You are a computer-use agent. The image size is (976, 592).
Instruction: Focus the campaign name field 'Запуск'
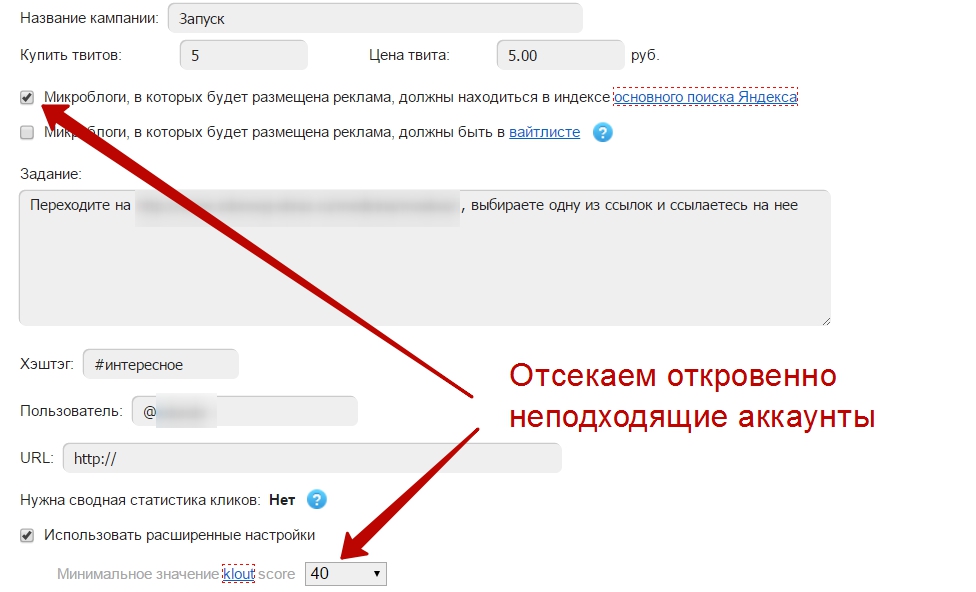375,18
